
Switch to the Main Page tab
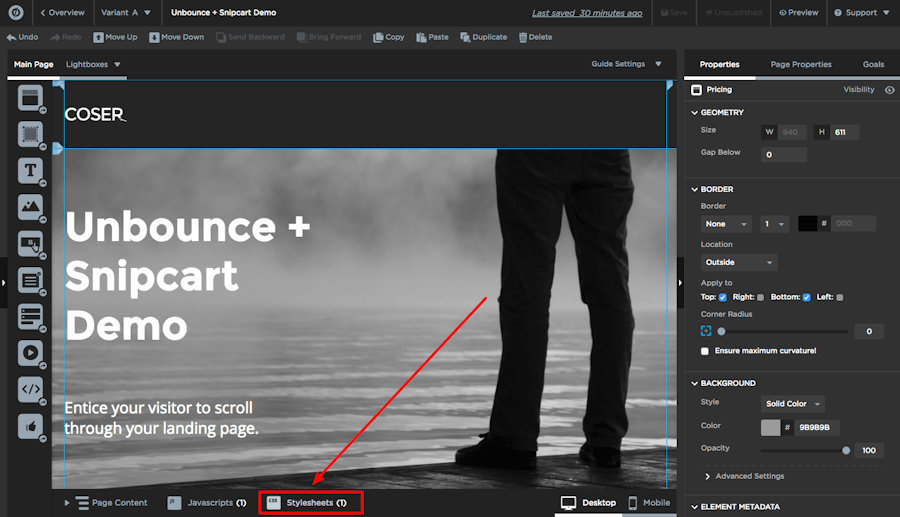(x=33, y=64)
